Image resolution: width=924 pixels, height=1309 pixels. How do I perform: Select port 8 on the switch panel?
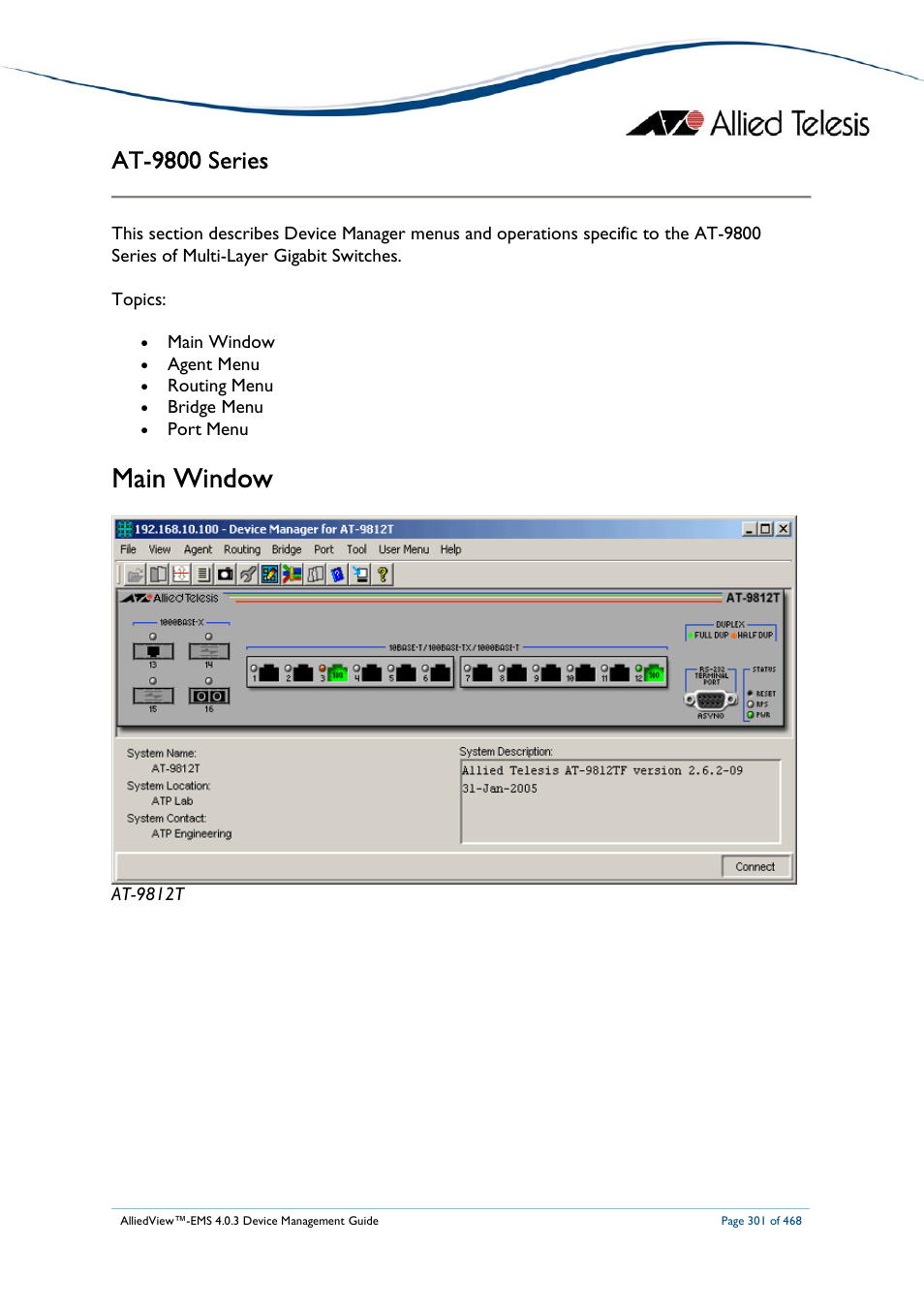(517, 672)
